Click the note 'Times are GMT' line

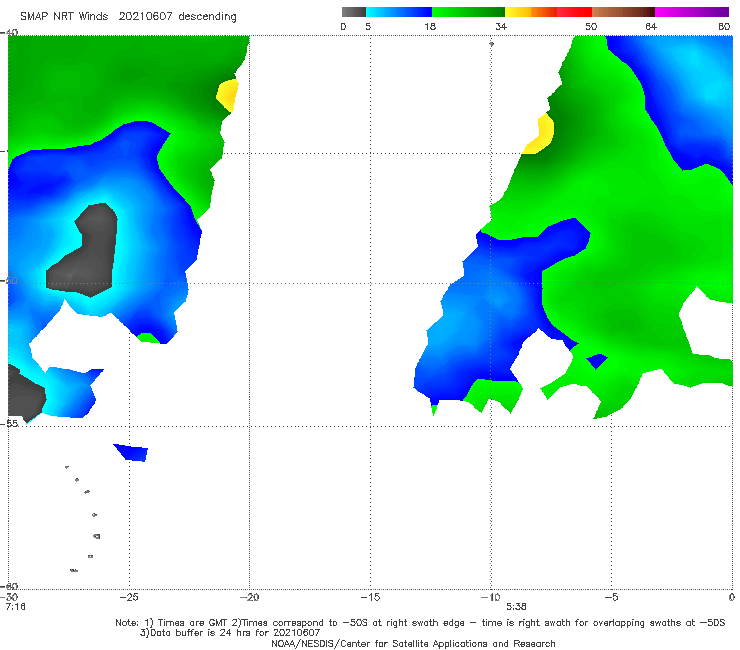(x=420, y=623)
